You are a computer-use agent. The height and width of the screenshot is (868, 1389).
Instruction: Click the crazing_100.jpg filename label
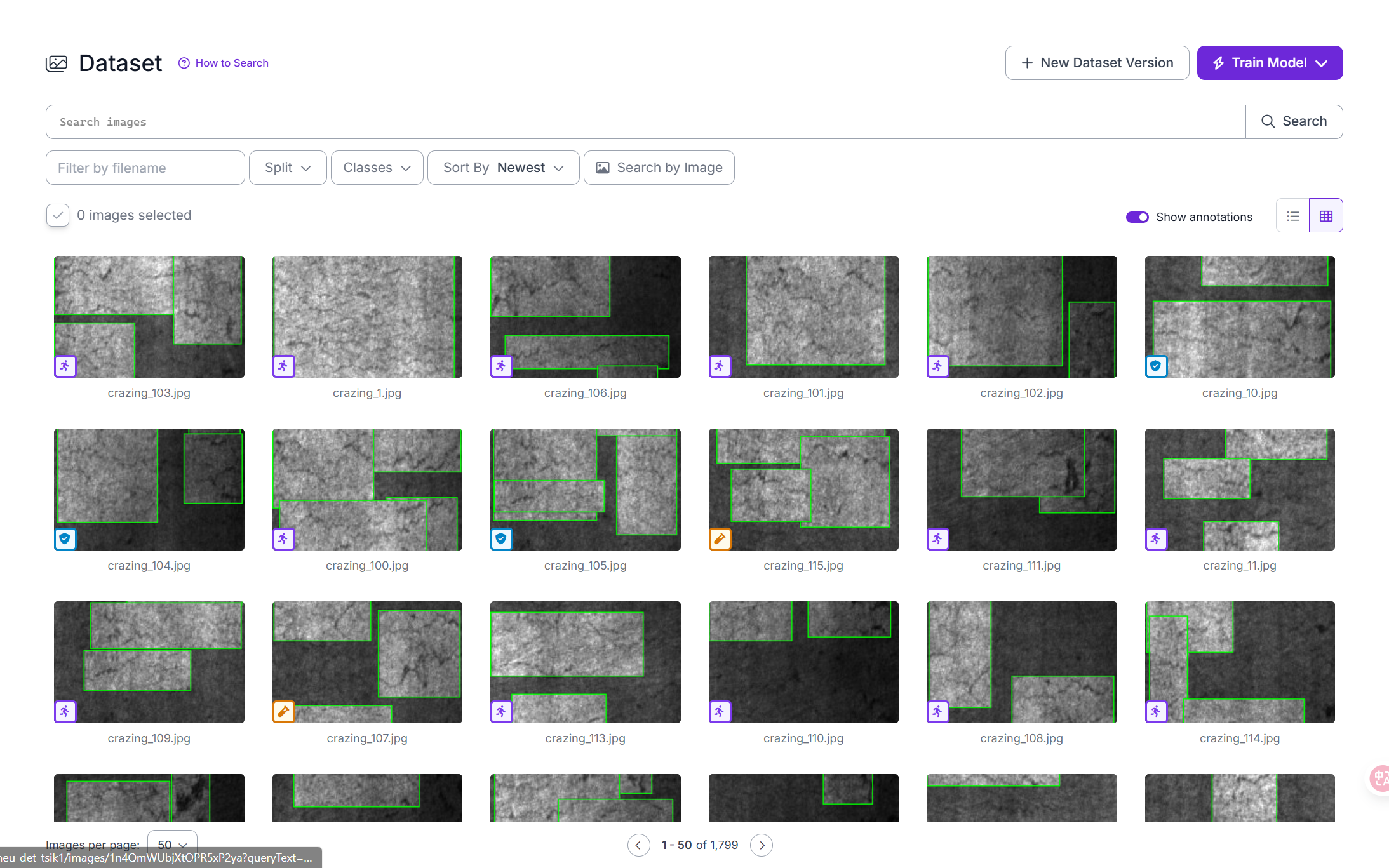point(367,566)
